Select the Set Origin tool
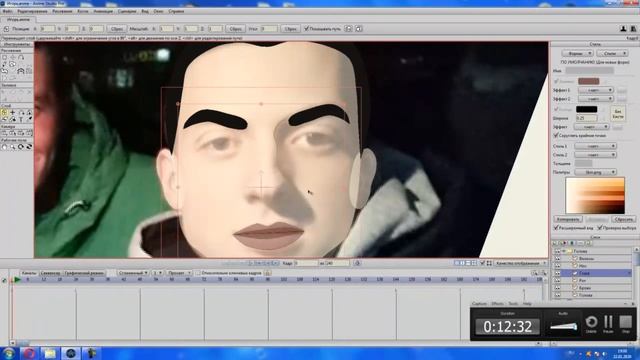 click(x=13, y=112)
